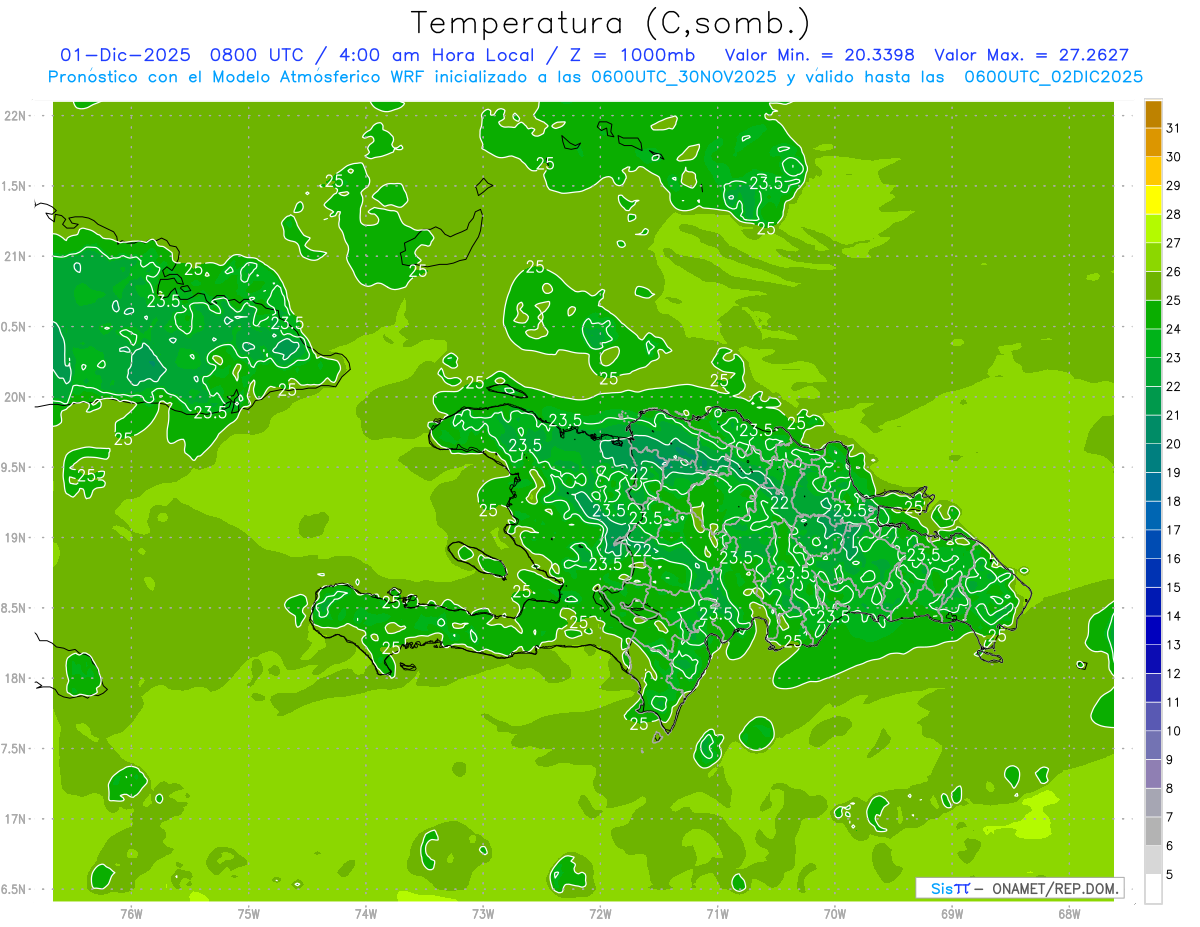Screen dimensions: 1200x927
Task: Click the 'Temperatura (C,somb.)' title
Action: pyautogui.click(x=610, y=23)
